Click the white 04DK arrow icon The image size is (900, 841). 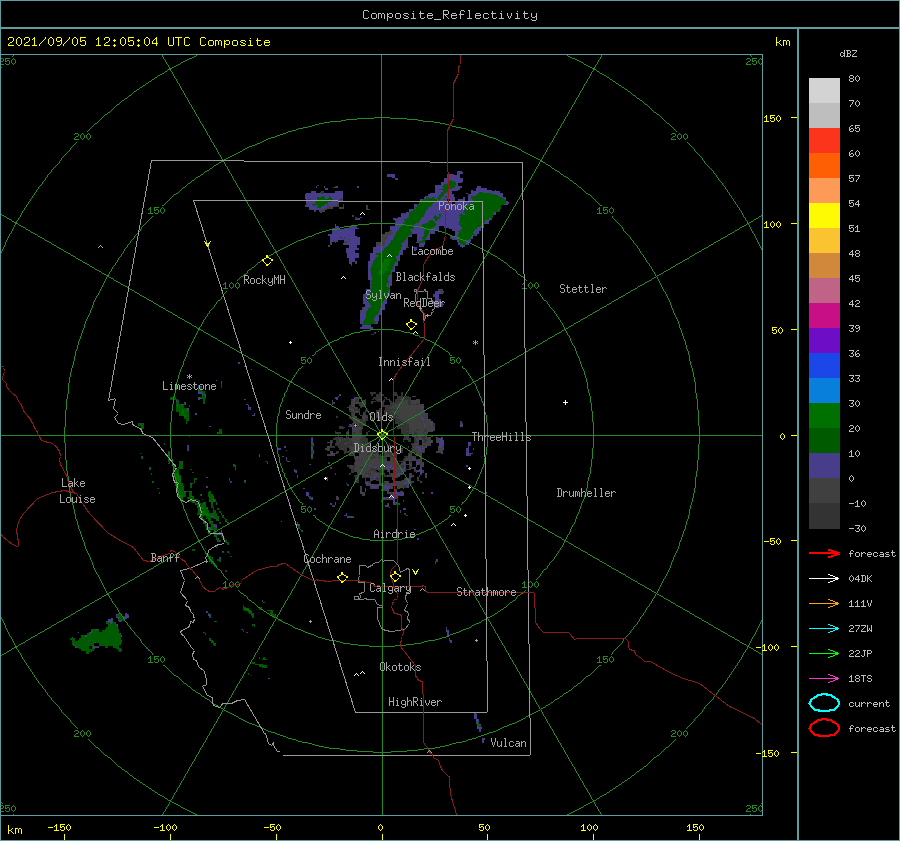[x=824, y=579]
